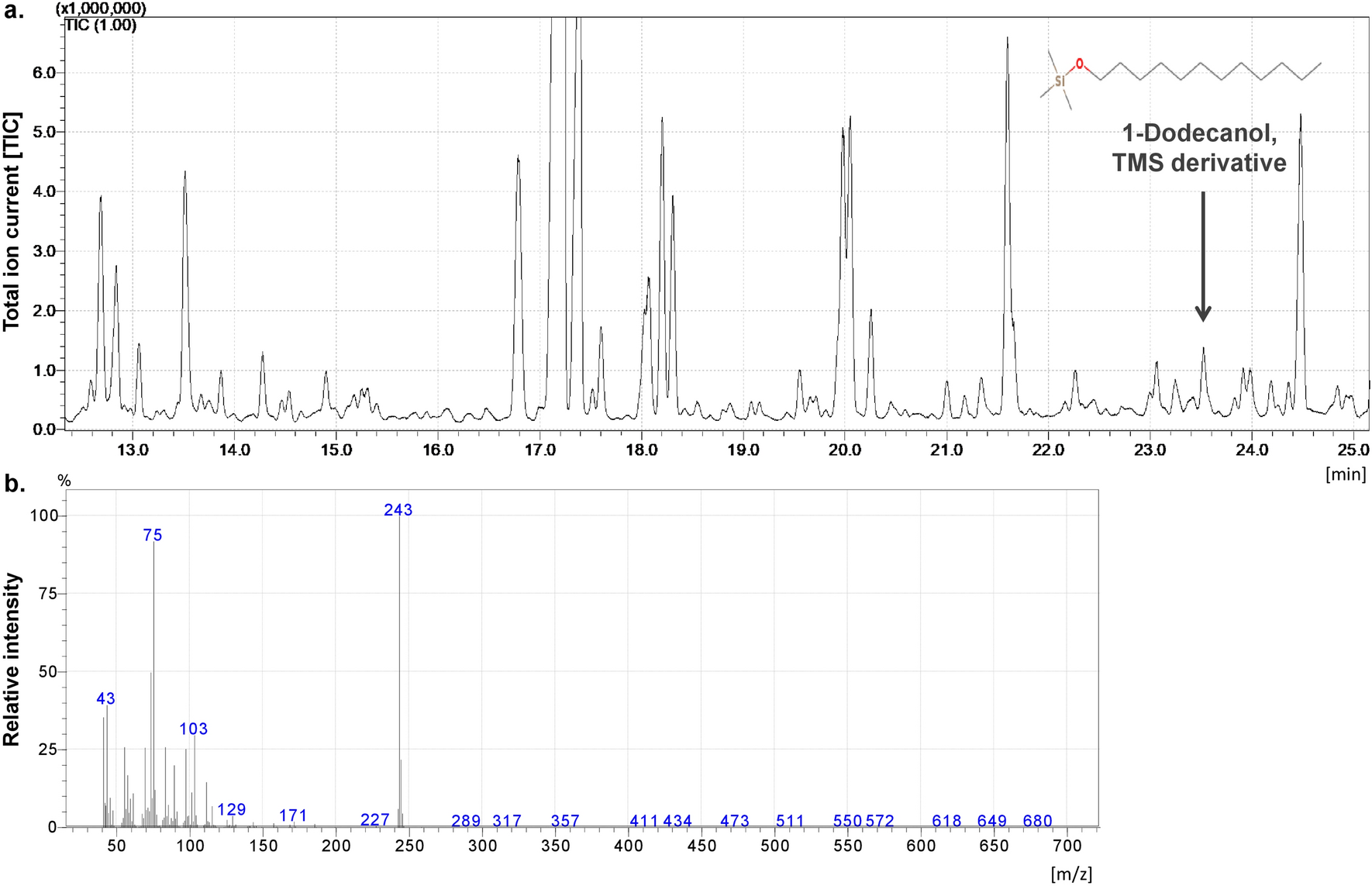Click the m/z 434 peak label
The width and height of the screenshot is (1372, 886).
(x=677, y=821)
